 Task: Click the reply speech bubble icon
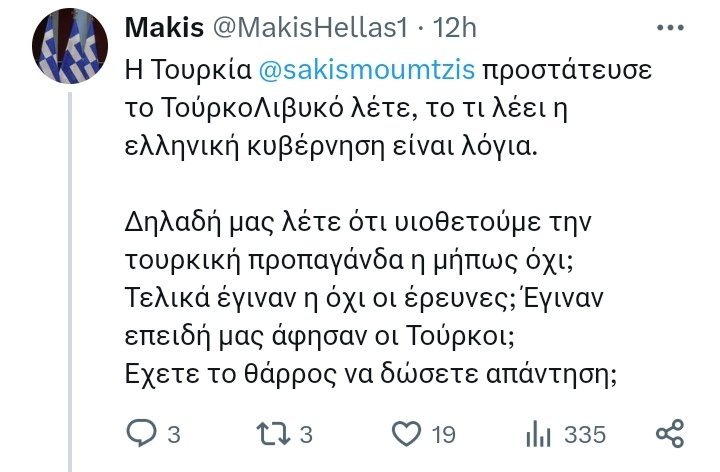140,434
